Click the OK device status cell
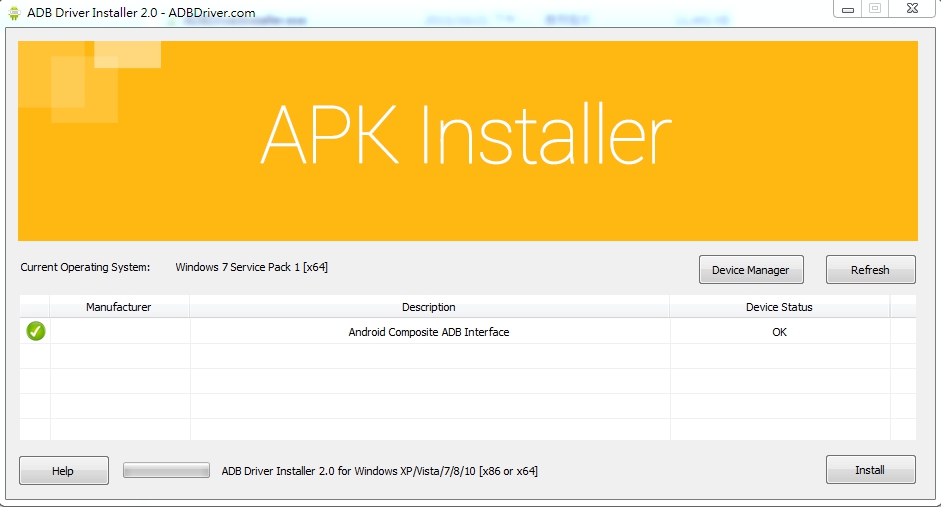Screen dimensions: 941x507 780,332
